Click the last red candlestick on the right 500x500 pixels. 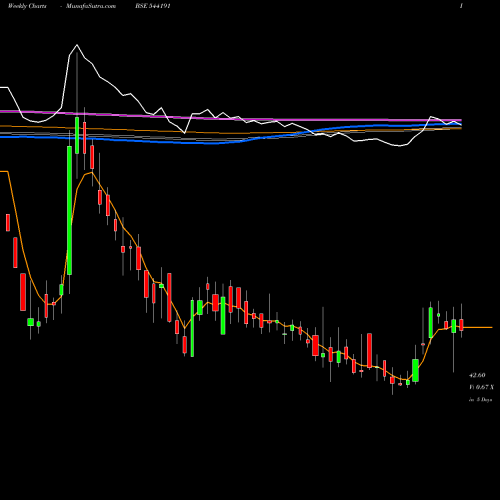(461, 325)
